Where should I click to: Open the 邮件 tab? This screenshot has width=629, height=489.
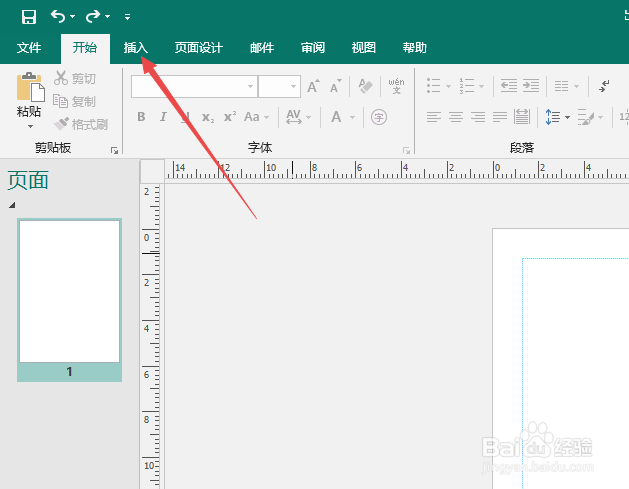[262, 48]
